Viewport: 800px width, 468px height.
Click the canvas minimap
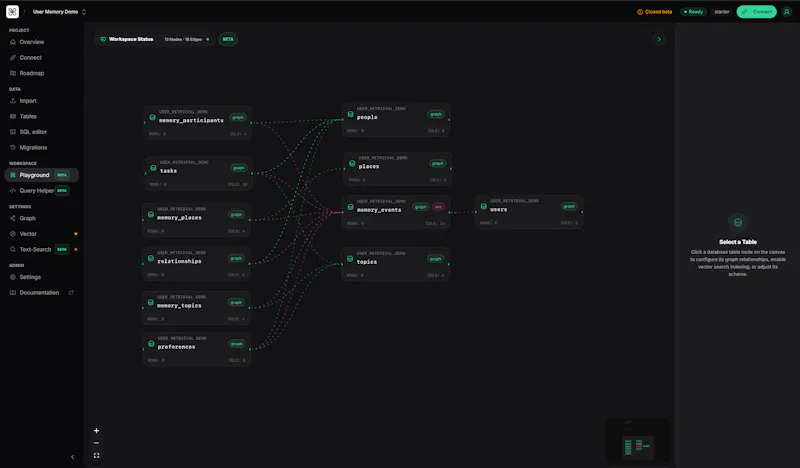(x=638, y=441)
